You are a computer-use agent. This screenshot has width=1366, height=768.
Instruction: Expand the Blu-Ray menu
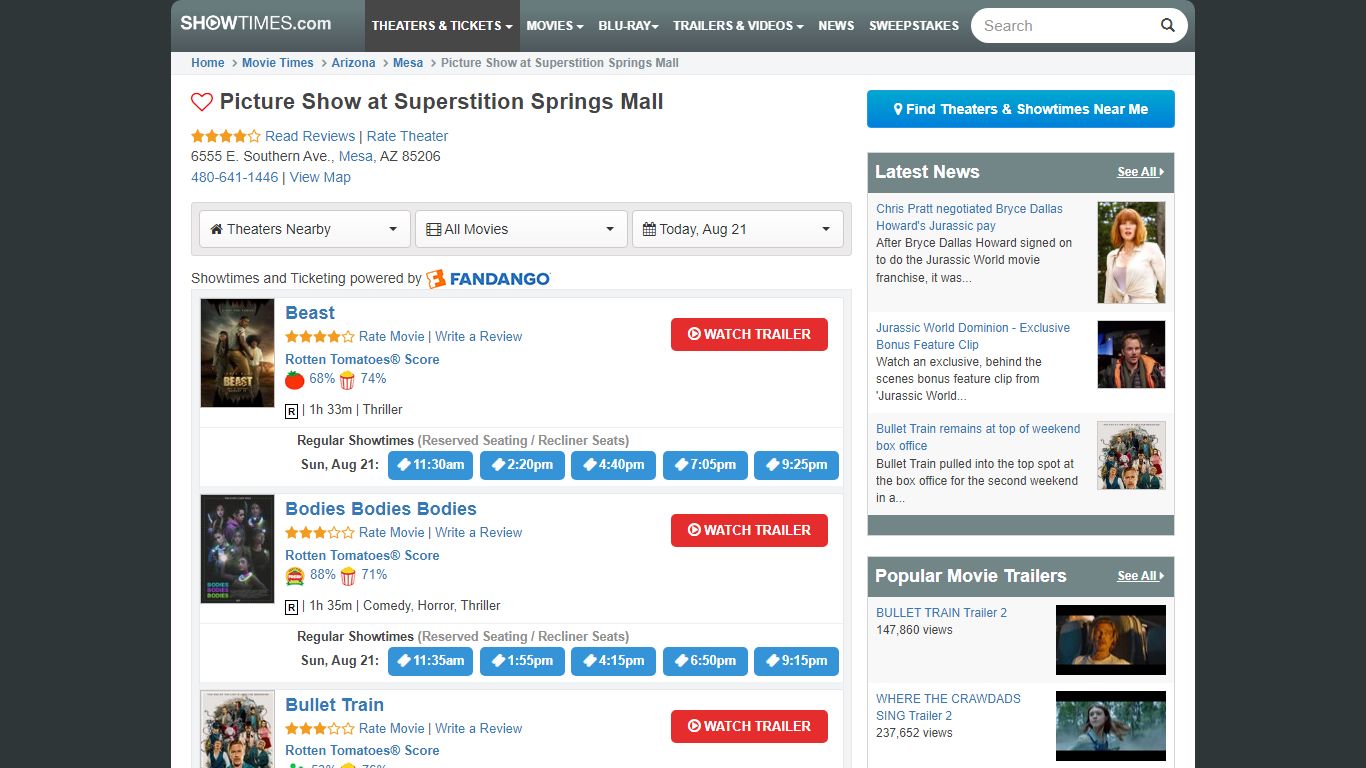click(x=628, y=26)
